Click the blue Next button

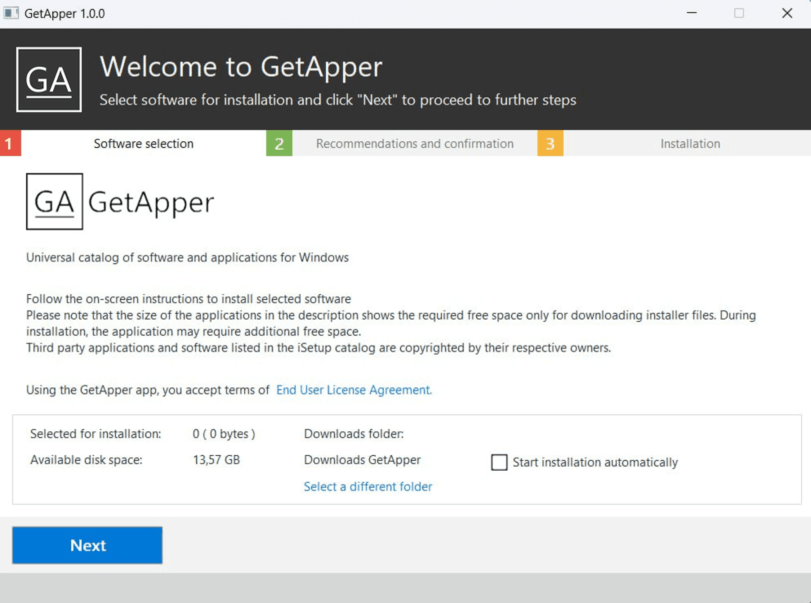coord(87,545)
